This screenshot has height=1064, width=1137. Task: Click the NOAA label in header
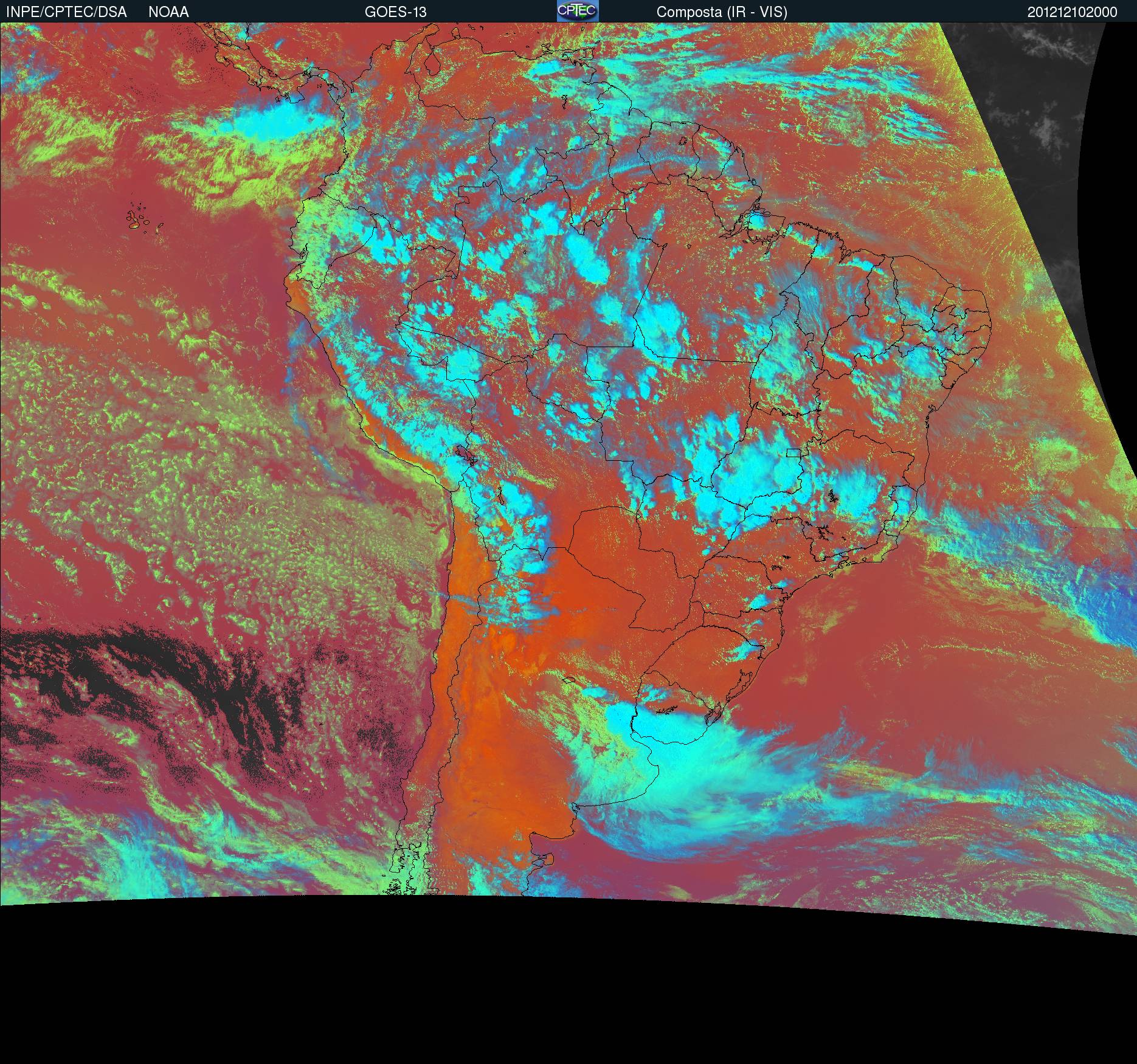[x=168, y=12]
